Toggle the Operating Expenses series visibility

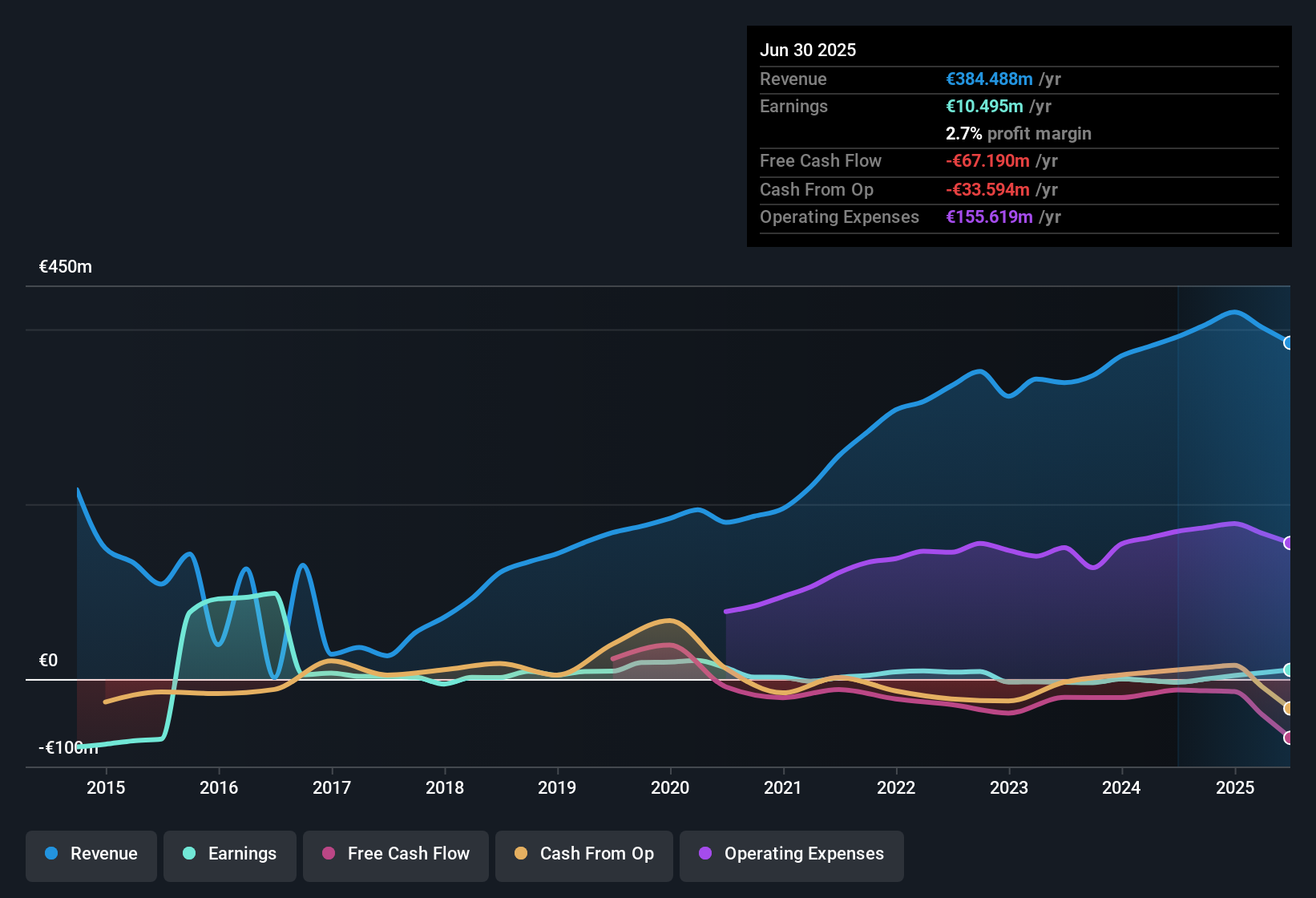pos(791,854)
